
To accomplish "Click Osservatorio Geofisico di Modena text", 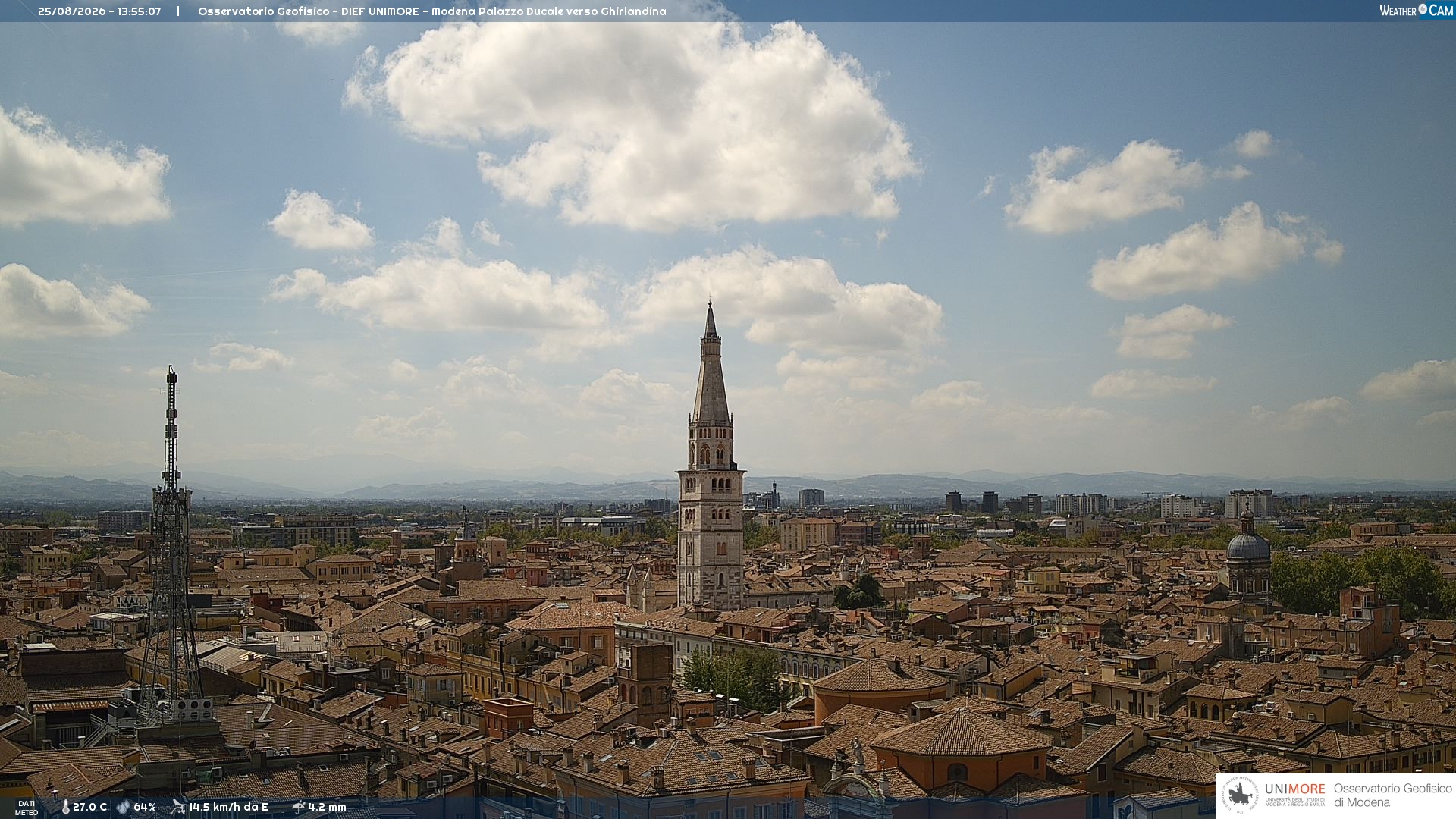I will click(x=1392, y=795).
